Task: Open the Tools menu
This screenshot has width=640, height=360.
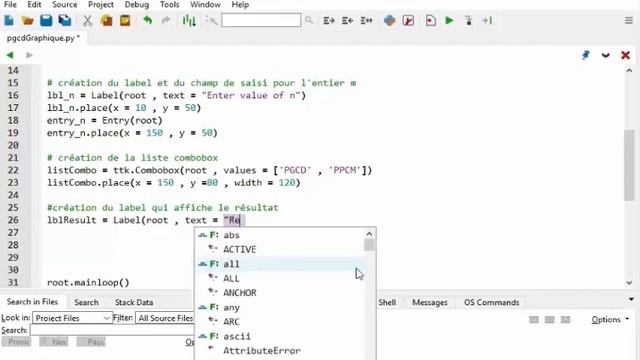Action: (169, 5)
